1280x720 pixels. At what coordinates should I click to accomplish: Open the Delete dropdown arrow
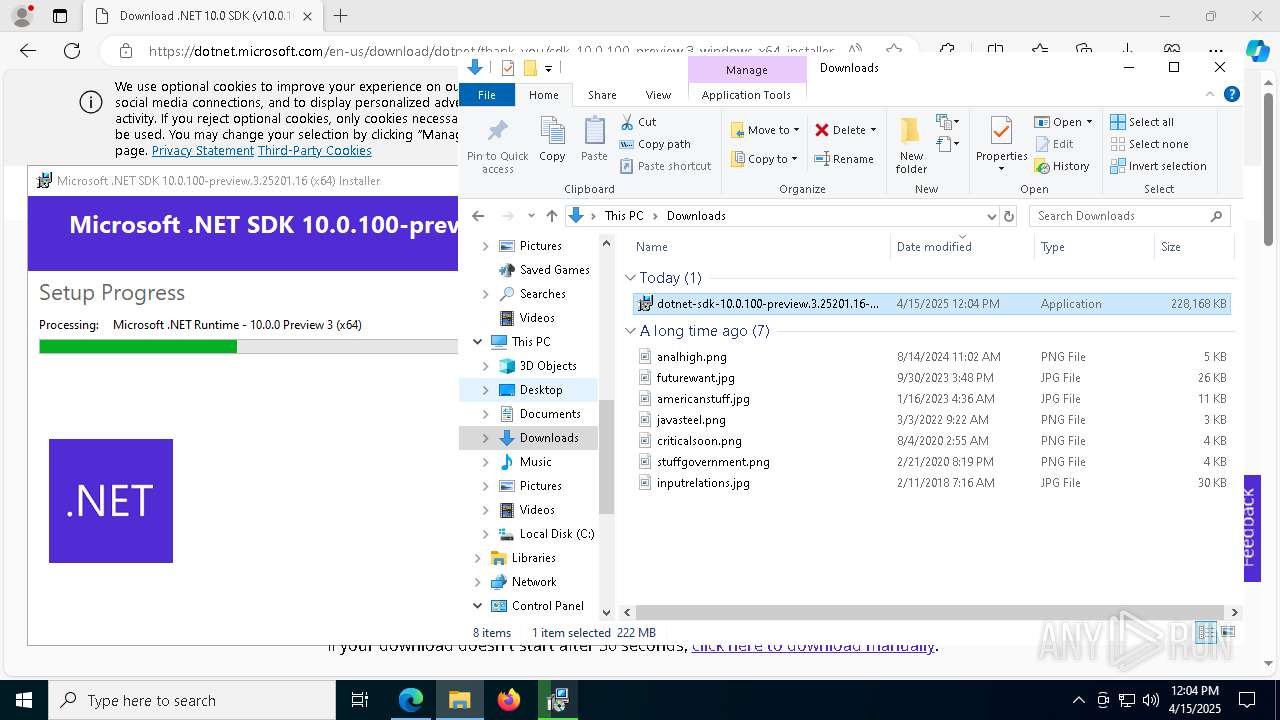point(873,130)
